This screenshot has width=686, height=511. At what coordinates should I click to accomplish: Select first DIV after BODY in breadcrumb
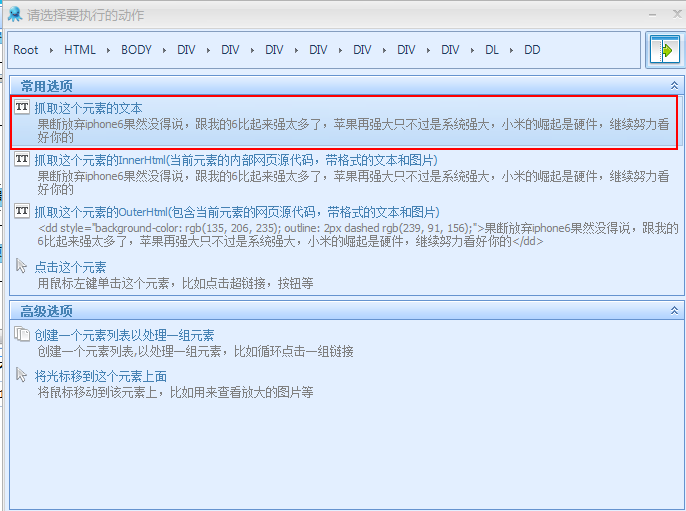(x=186, y=50)
